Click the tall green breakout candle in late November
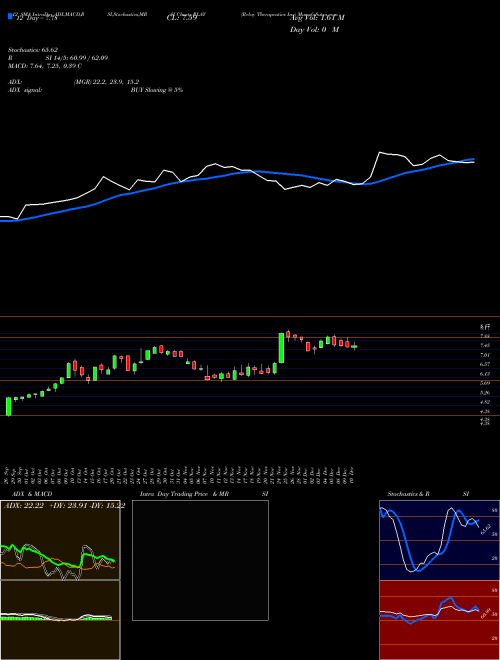Viewport: 500px width, 660px height. coord(281,348)
